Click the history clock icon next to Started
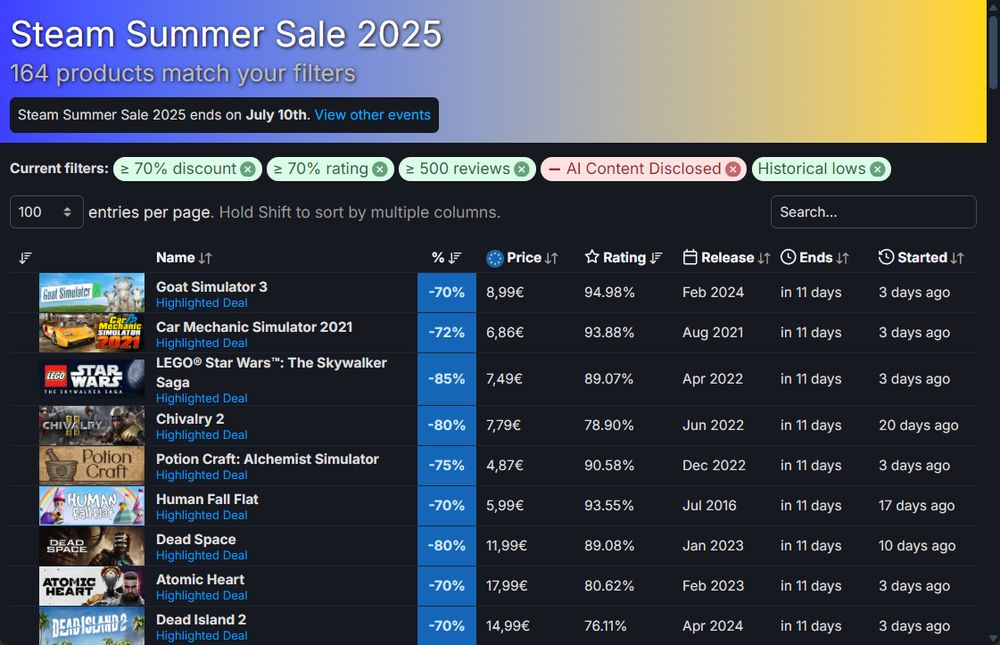Image resolution: width=1000 pixels, height=645 pixels. [x=886, y=257]
